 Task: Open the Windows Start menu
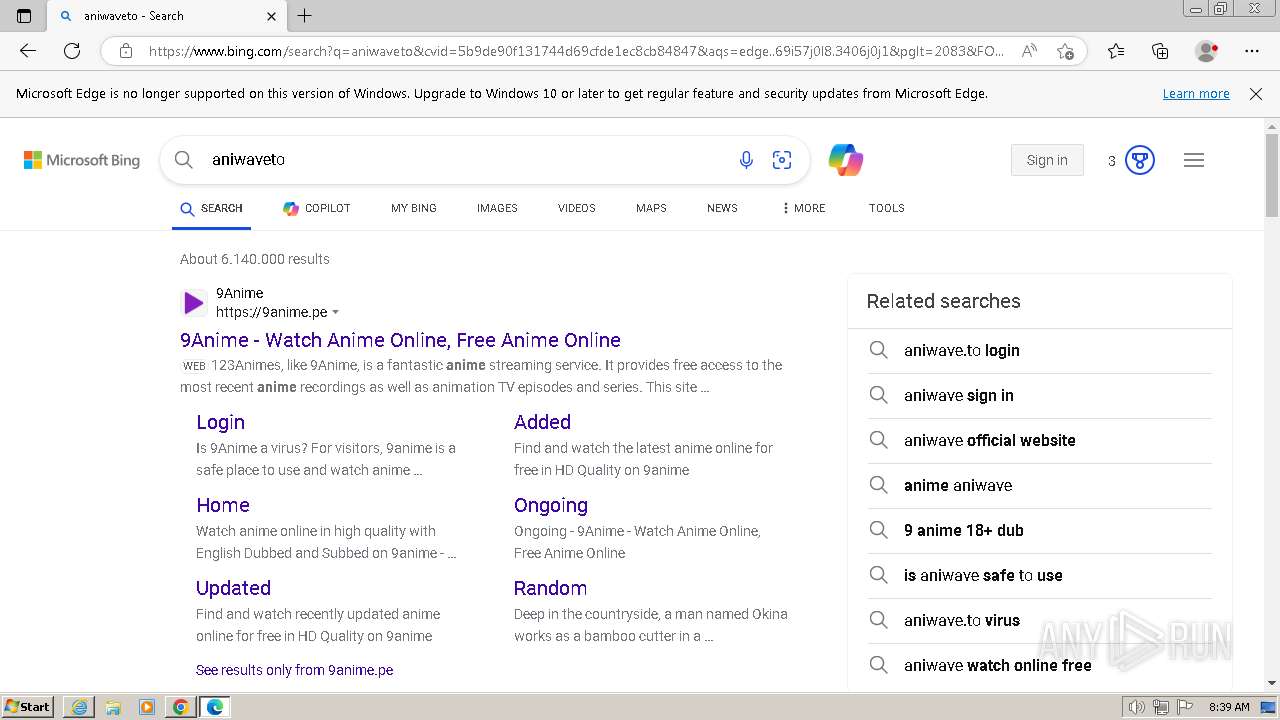[x=28, y=707]
